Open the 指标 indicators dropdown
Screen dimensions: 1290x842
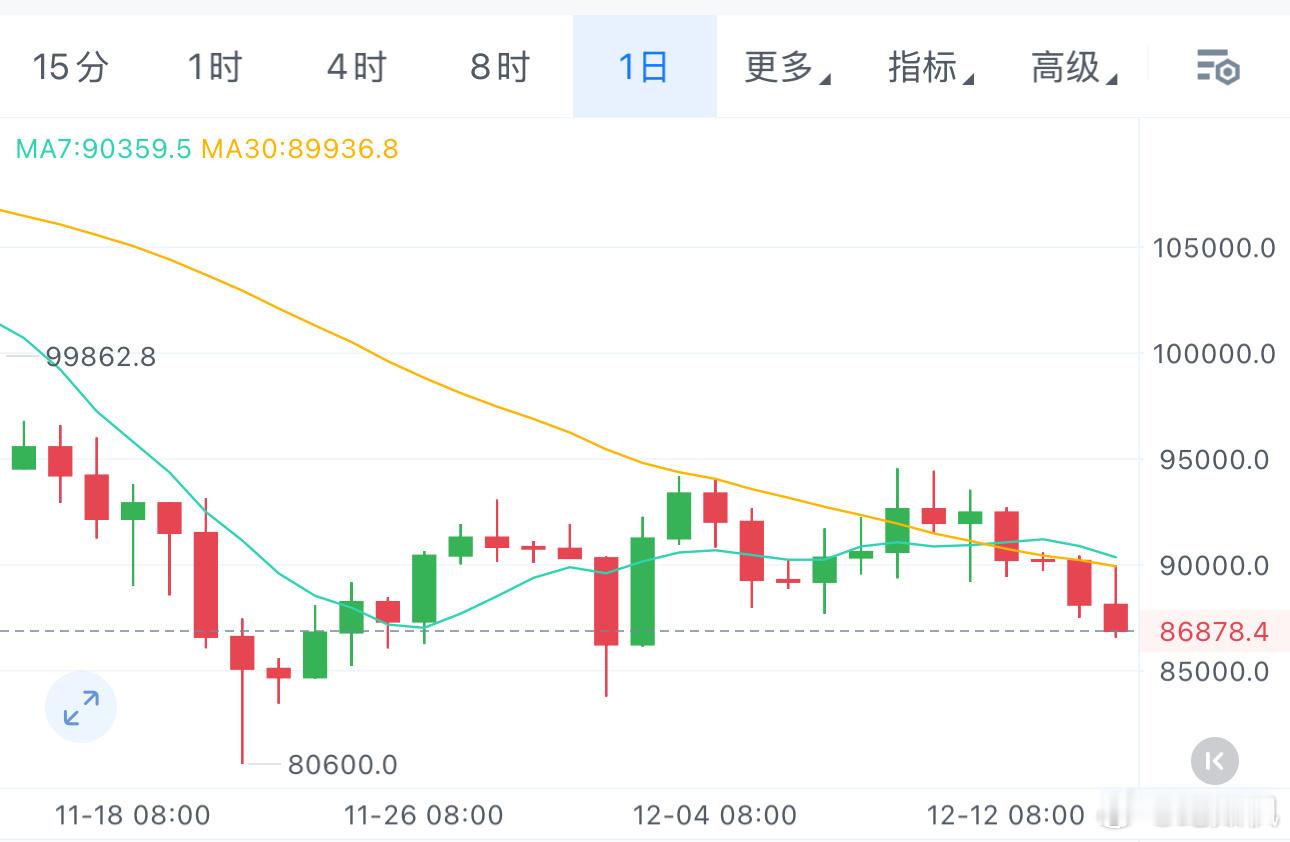point(929,67)
